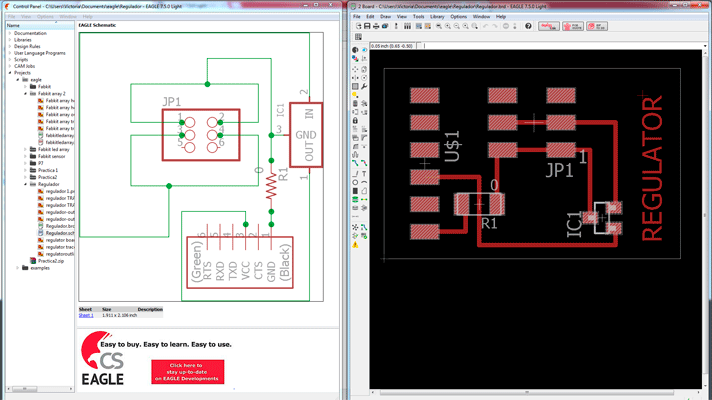Expand the CAM Jobs tree node

[x=10, y=66]
